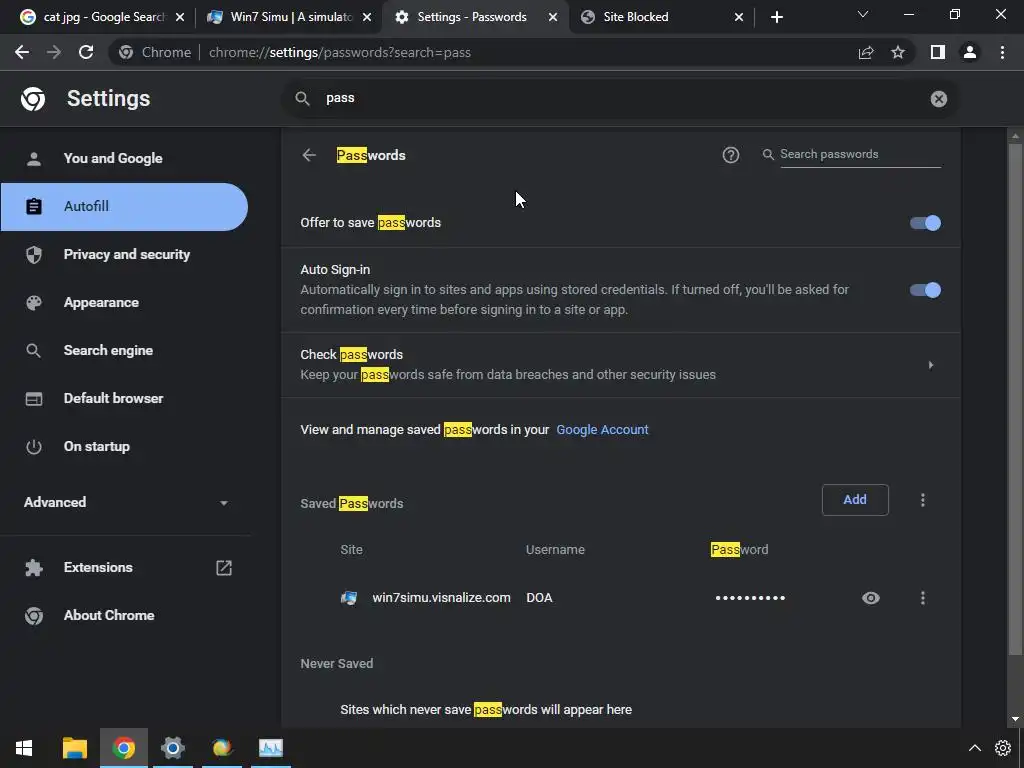Follow the Google Account link
The width and height of the screenshot is (1024, 768).
click(602, 430)
